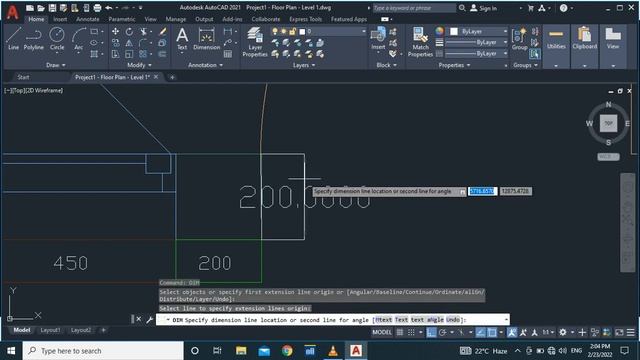The width and height of the screenshot is (640, 360).
Task: Toggle object snap tracking in status bar
Action: coord(481,333)
